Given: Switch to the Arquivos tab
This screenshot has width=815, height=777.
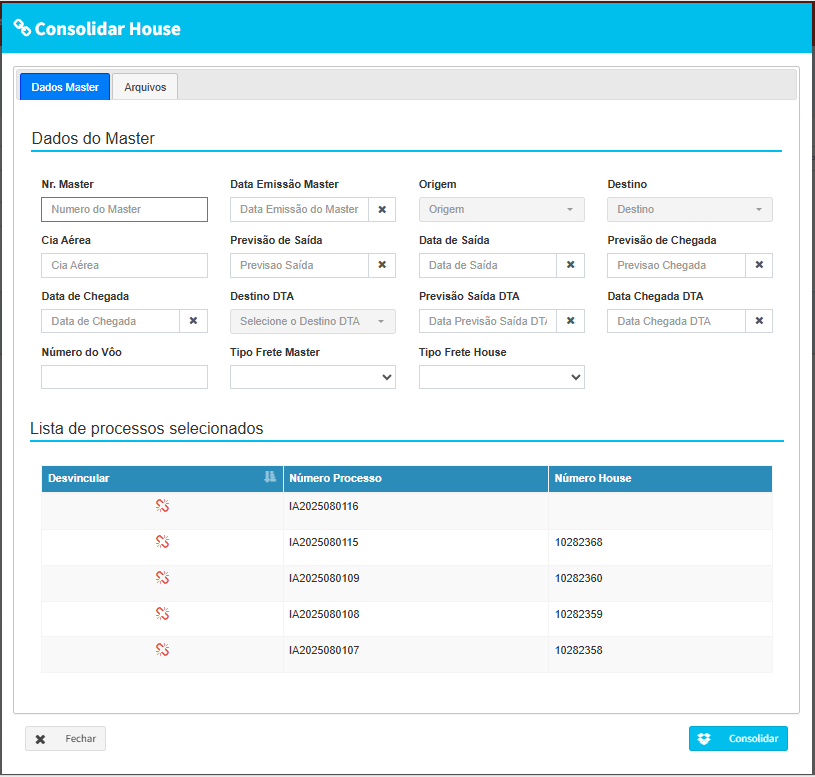Looking at the screenshot, I should (145, 87).
